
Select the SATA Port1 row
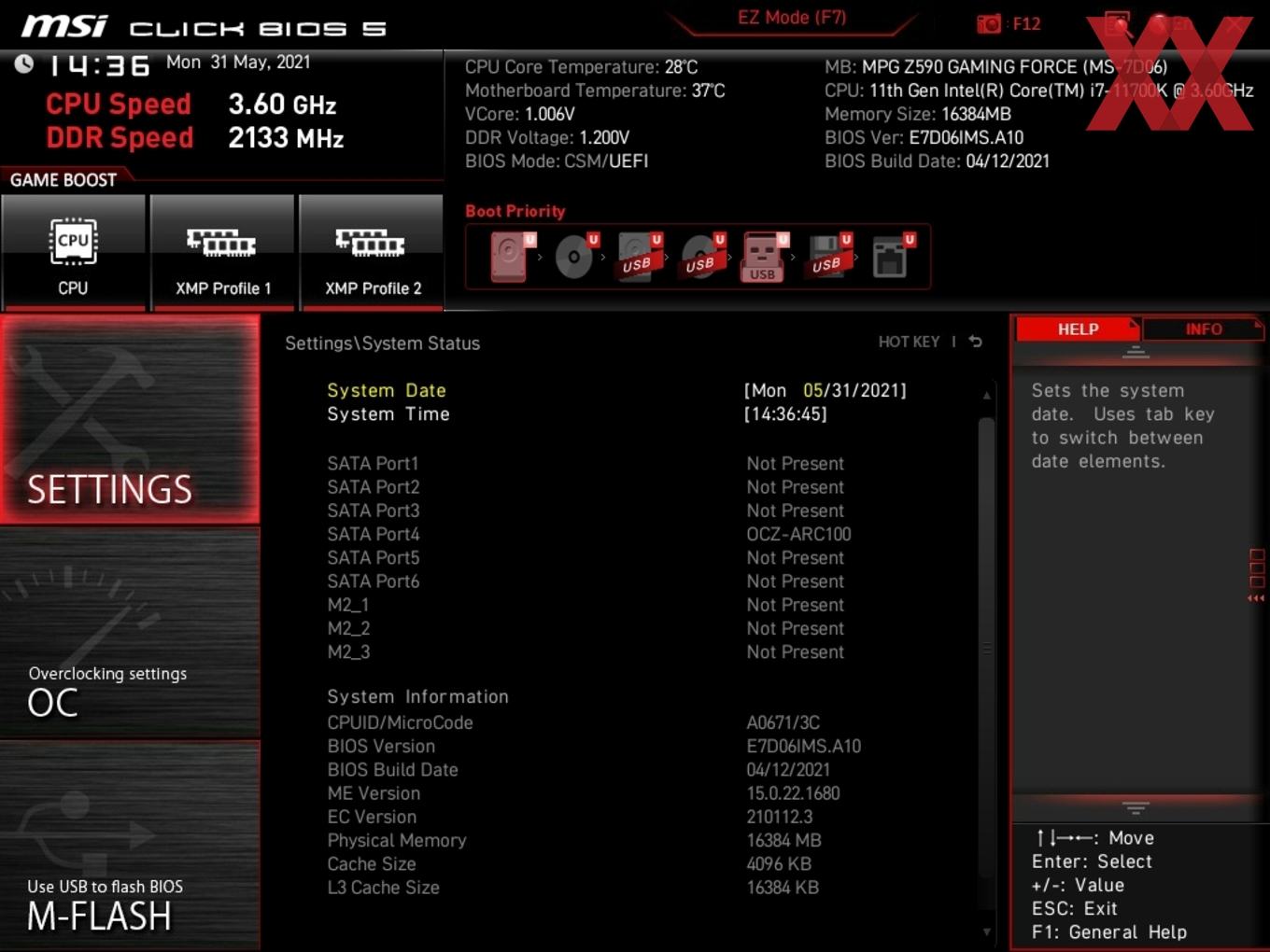(586, 464)
